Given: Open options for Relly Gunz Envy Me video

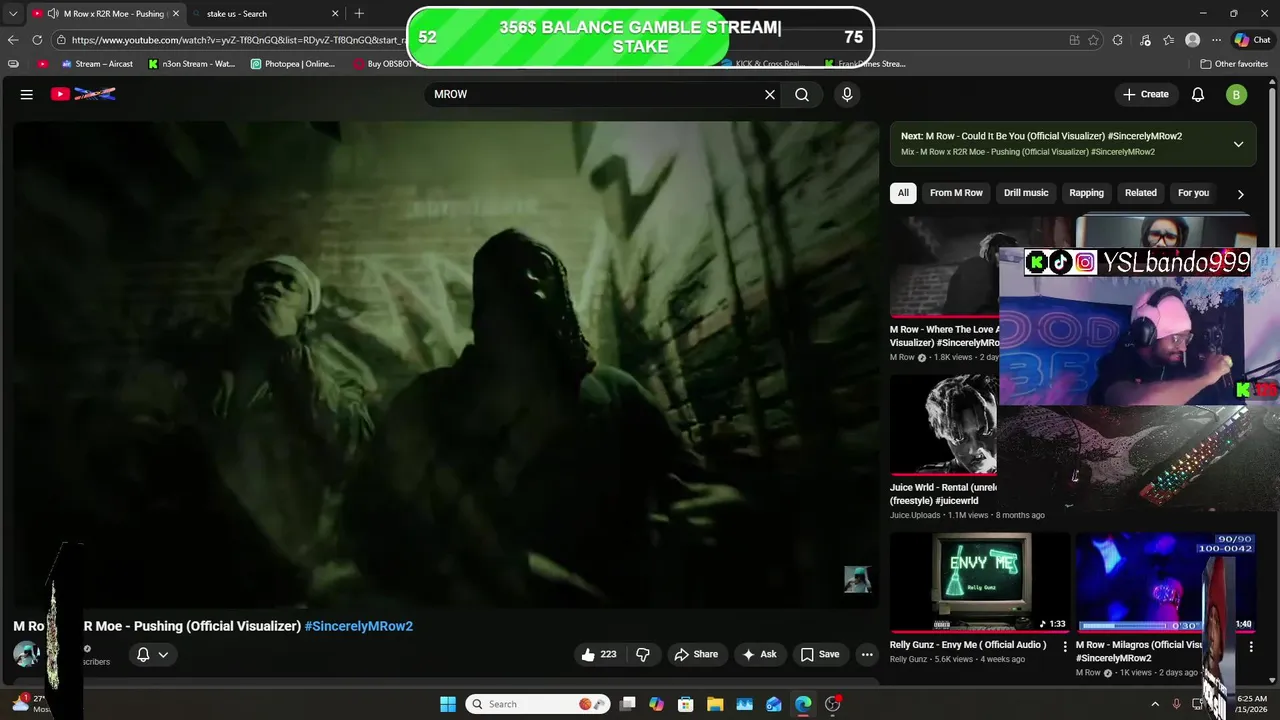Looking at the screenshot, I should (1065, 646).
